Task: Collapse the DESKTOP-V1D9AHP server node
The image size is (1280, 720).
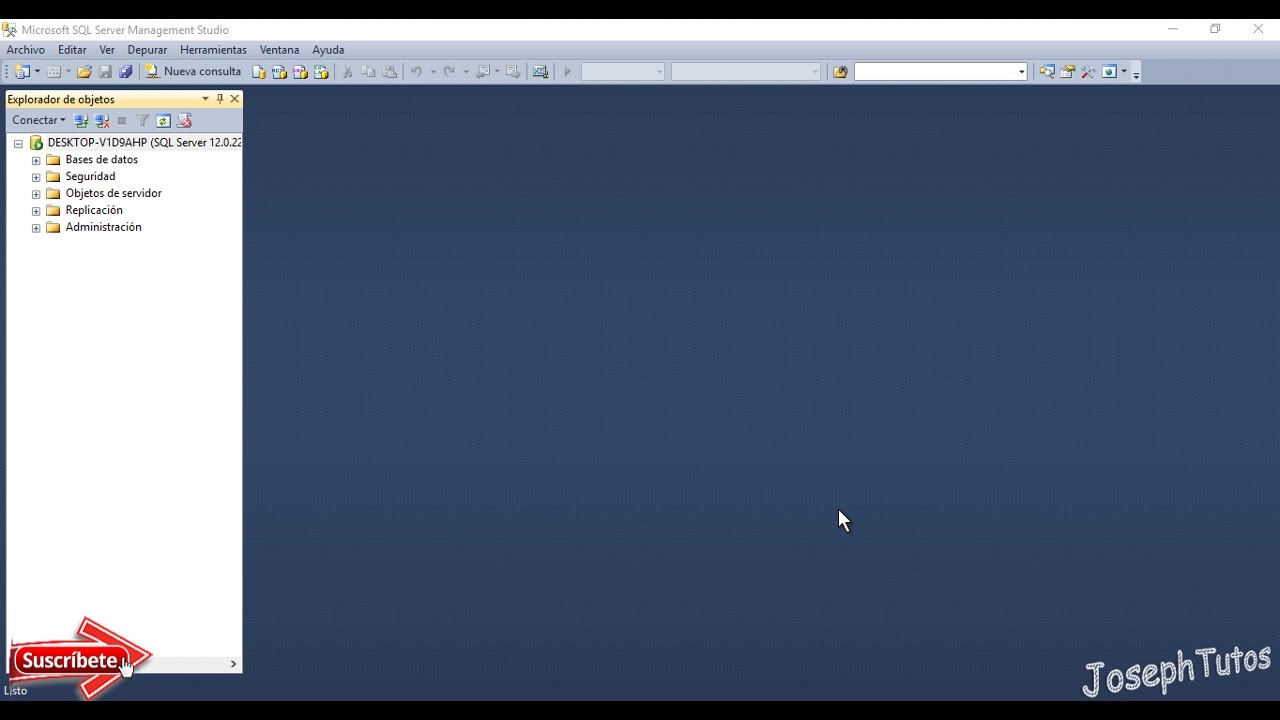Action: click(x=18, y=143)
